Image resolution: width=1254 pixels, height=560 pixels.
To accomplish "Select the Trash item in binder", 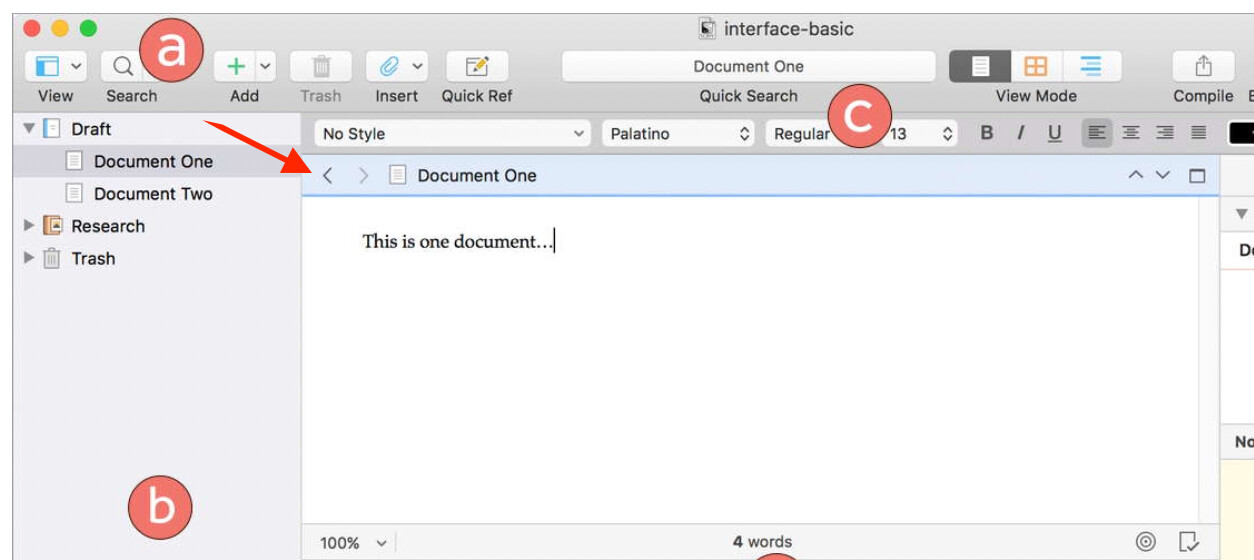I will [x=93, y=258].
